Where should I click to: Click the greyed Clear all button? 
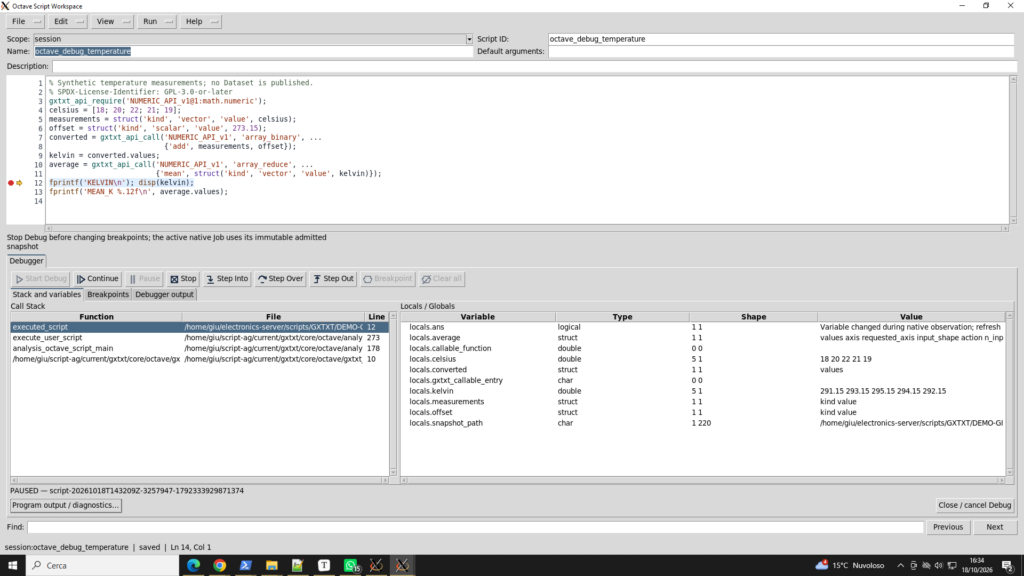click(x=441, y=279)
